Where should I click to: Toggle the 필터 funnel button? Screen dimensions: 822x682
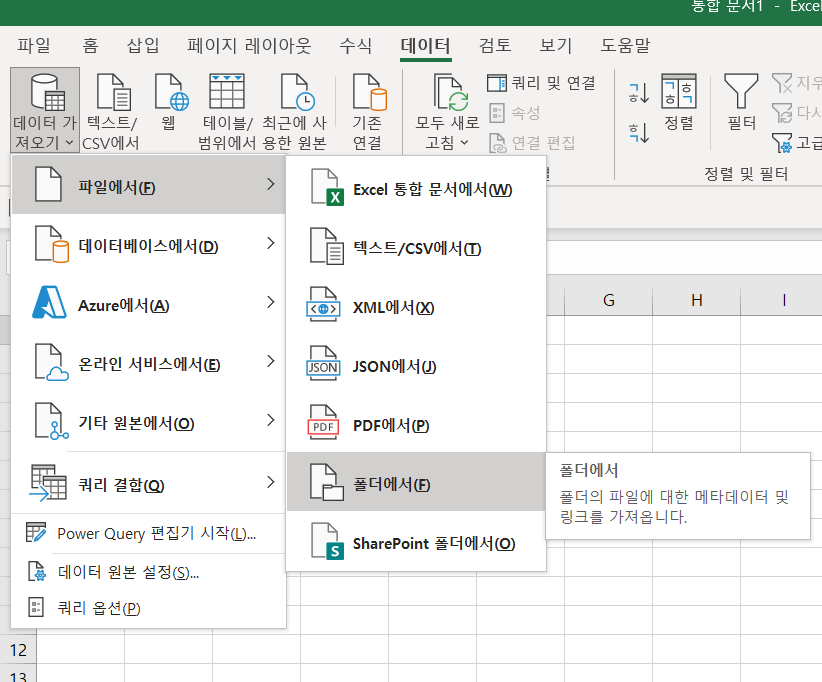tap(741, 102)
